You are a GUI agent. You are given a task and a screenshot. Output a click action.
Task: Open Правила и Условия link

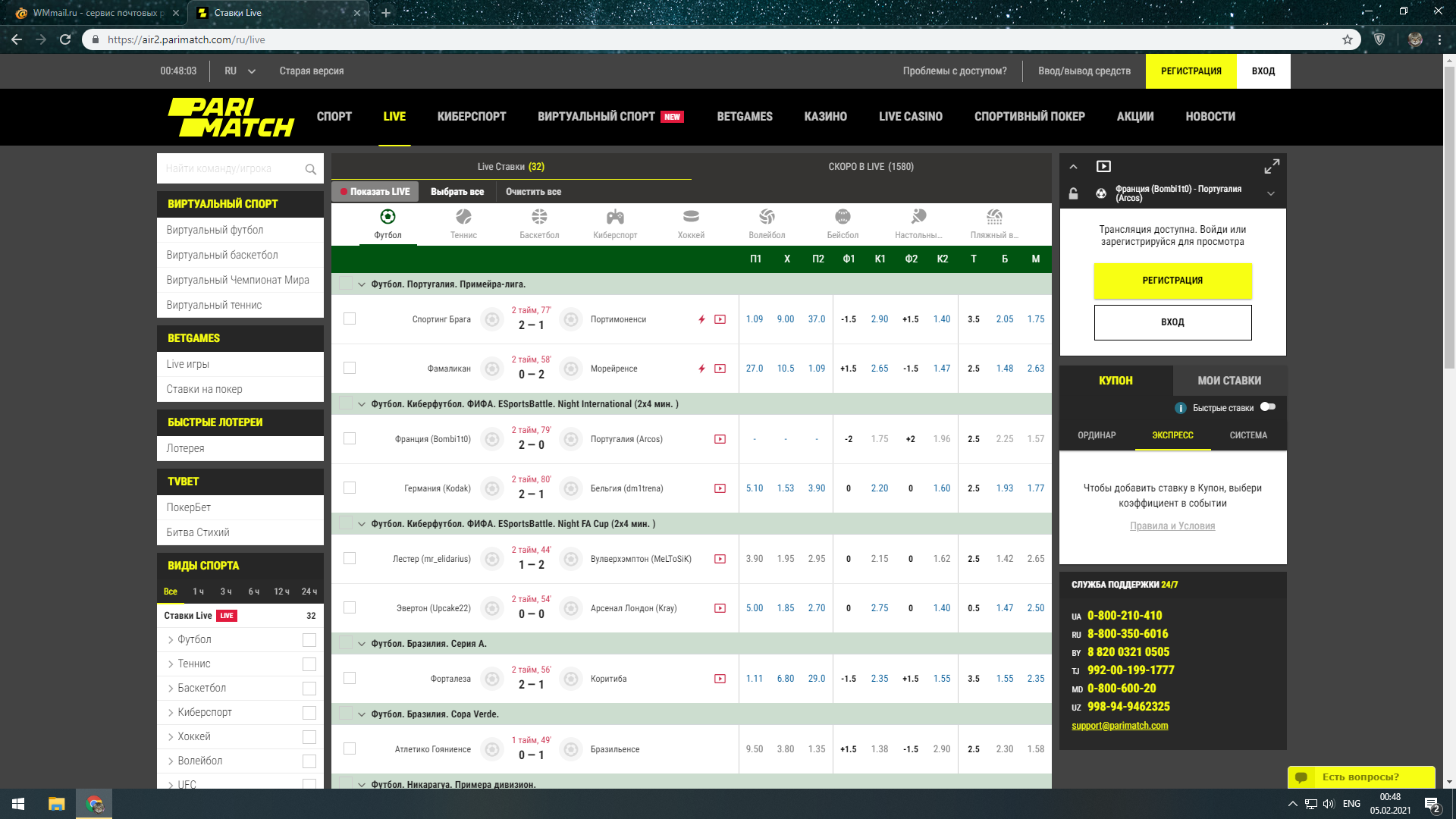(x=1172, y=526)
